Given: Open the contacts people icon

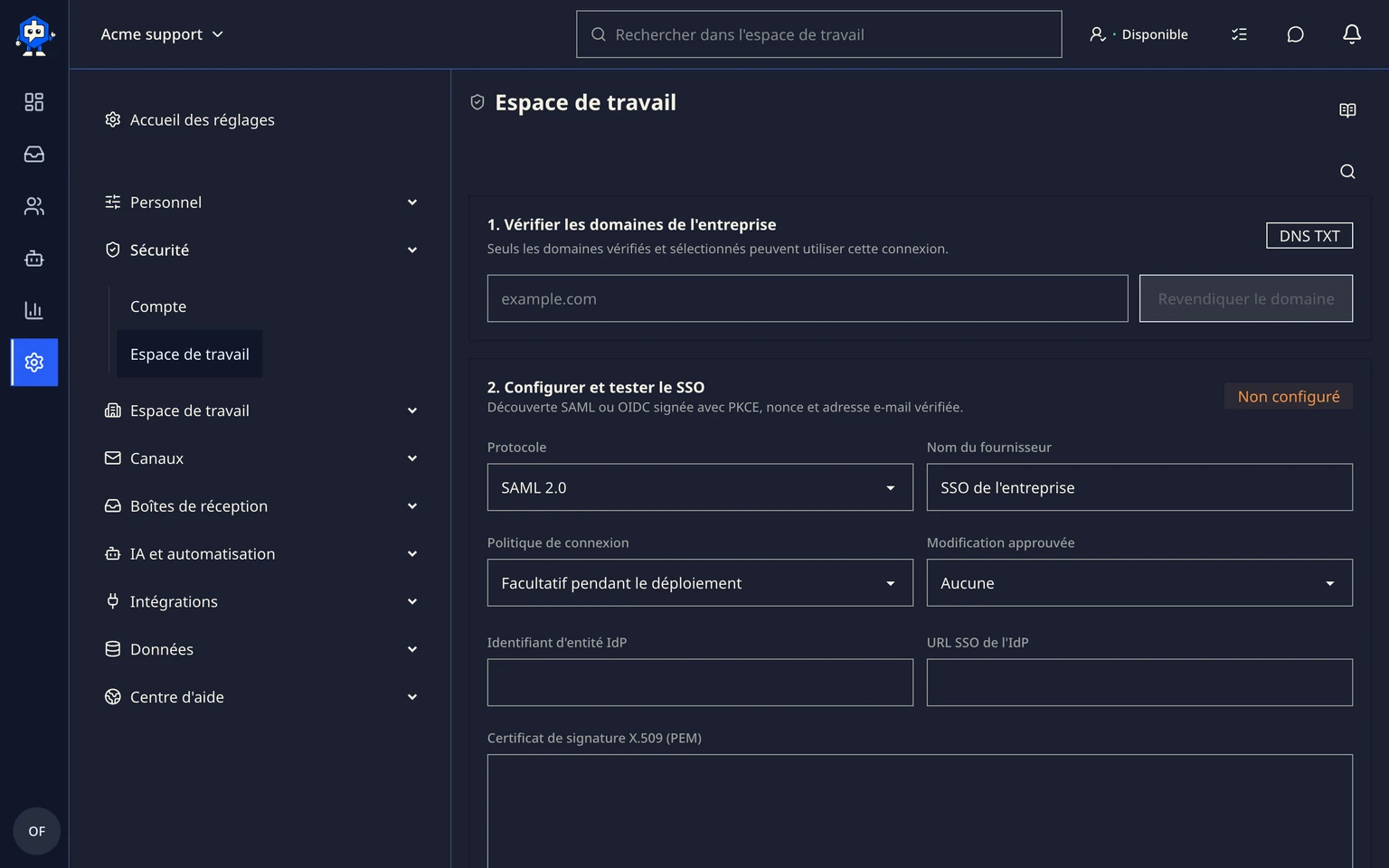Looking at the screenshot, I should tap(34, 206).
